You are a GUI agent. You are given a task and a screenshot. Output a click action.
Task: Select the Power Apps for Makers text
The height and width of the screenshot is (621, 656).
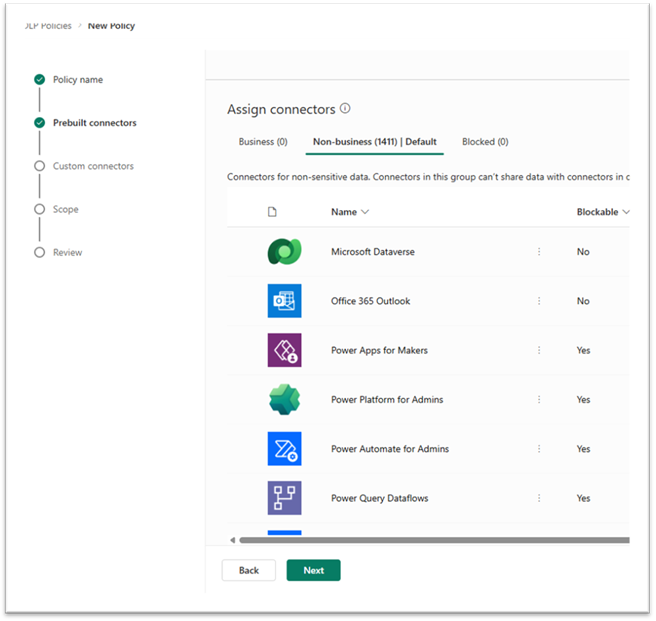pyautogui.click(x=379, y=350)
